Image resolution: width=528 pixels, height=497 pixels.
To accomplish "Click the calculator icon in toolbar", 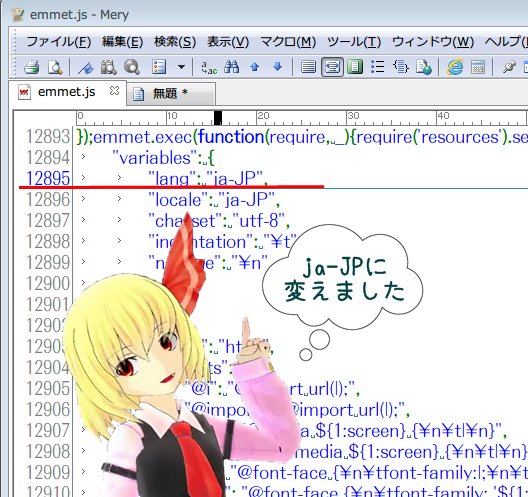I will 478,67.
